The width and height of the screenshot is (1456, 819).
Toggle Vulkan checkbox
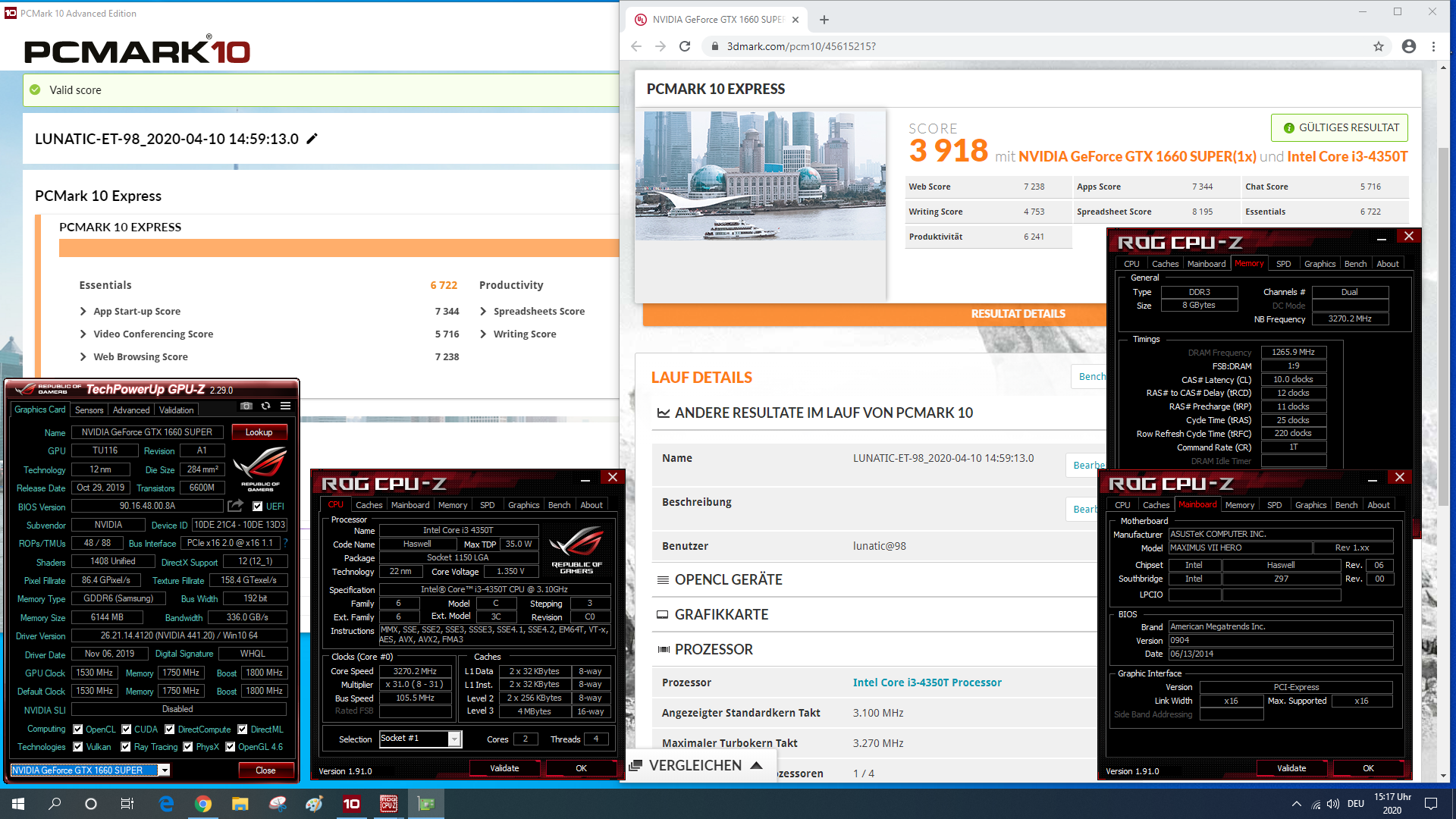[77, 747]
